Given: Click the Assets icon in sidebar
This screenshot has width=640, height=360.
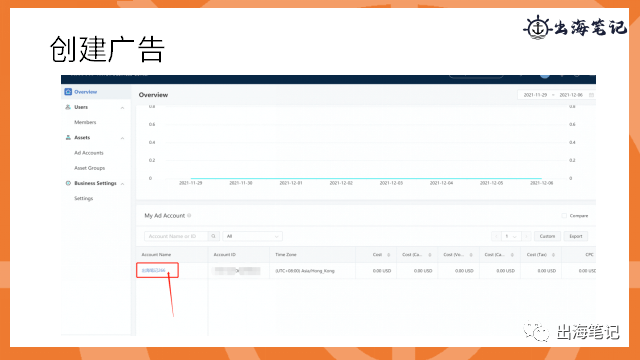Looking at the screenshot, I should 68,138.
